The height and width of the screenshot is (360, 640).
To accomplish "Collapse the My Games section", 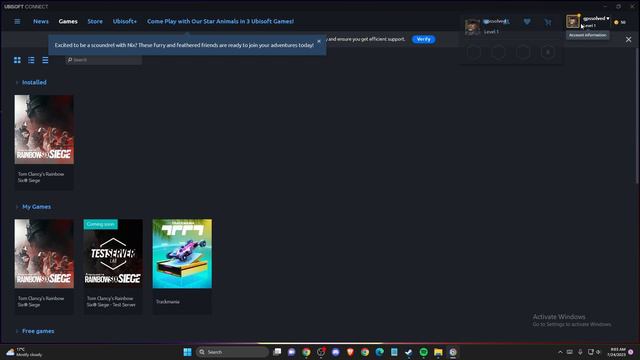I will (x=17, y=207).
